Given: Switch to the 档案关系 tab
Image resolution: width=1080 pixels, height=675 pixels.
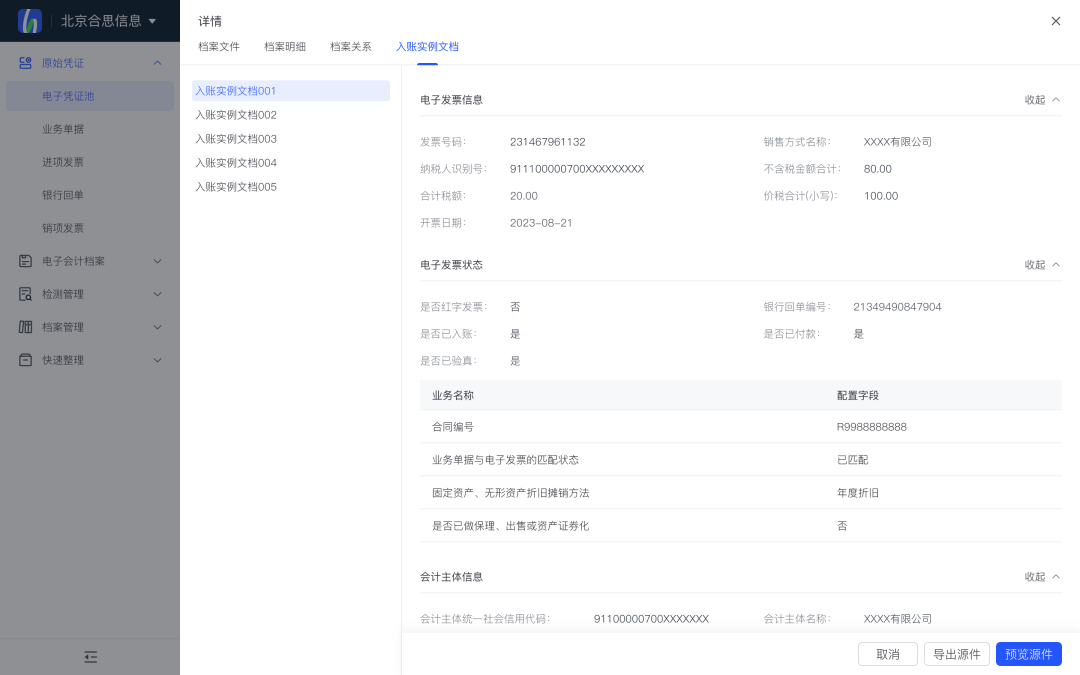Looking at the screenshot, I should tap(351, 47).
